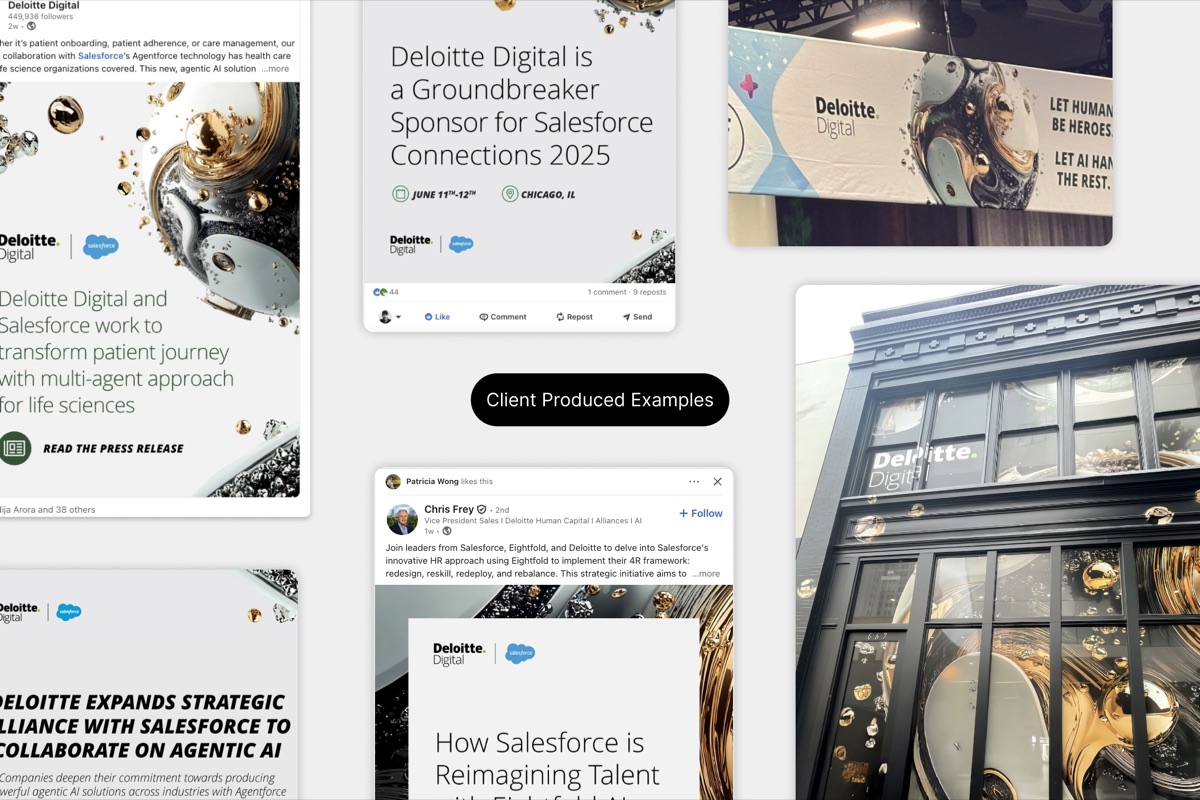Click Patricia Wong's small avatar
The height and width of the screenshot is (800, 1200).
point(393,481)
